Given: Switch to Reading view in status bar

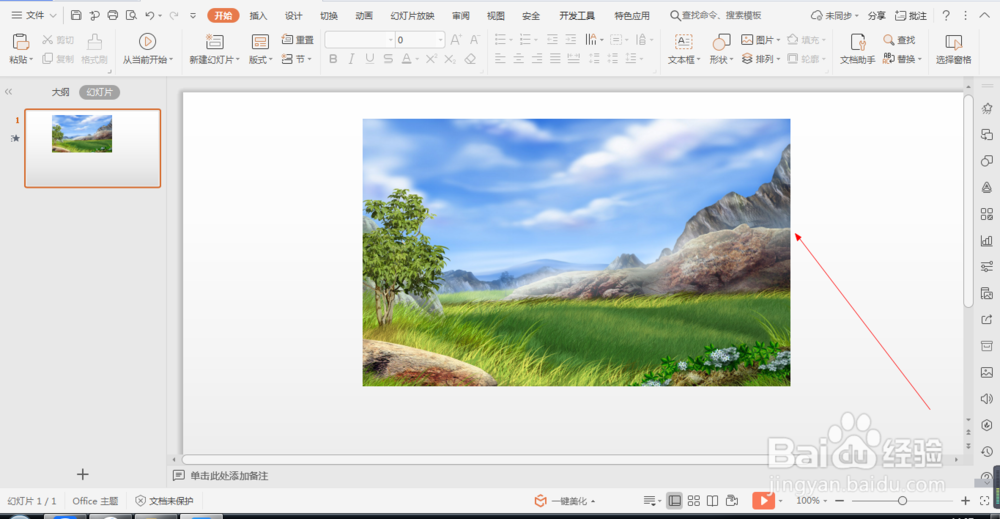Looking at the screenshot, I should point(712,501).
